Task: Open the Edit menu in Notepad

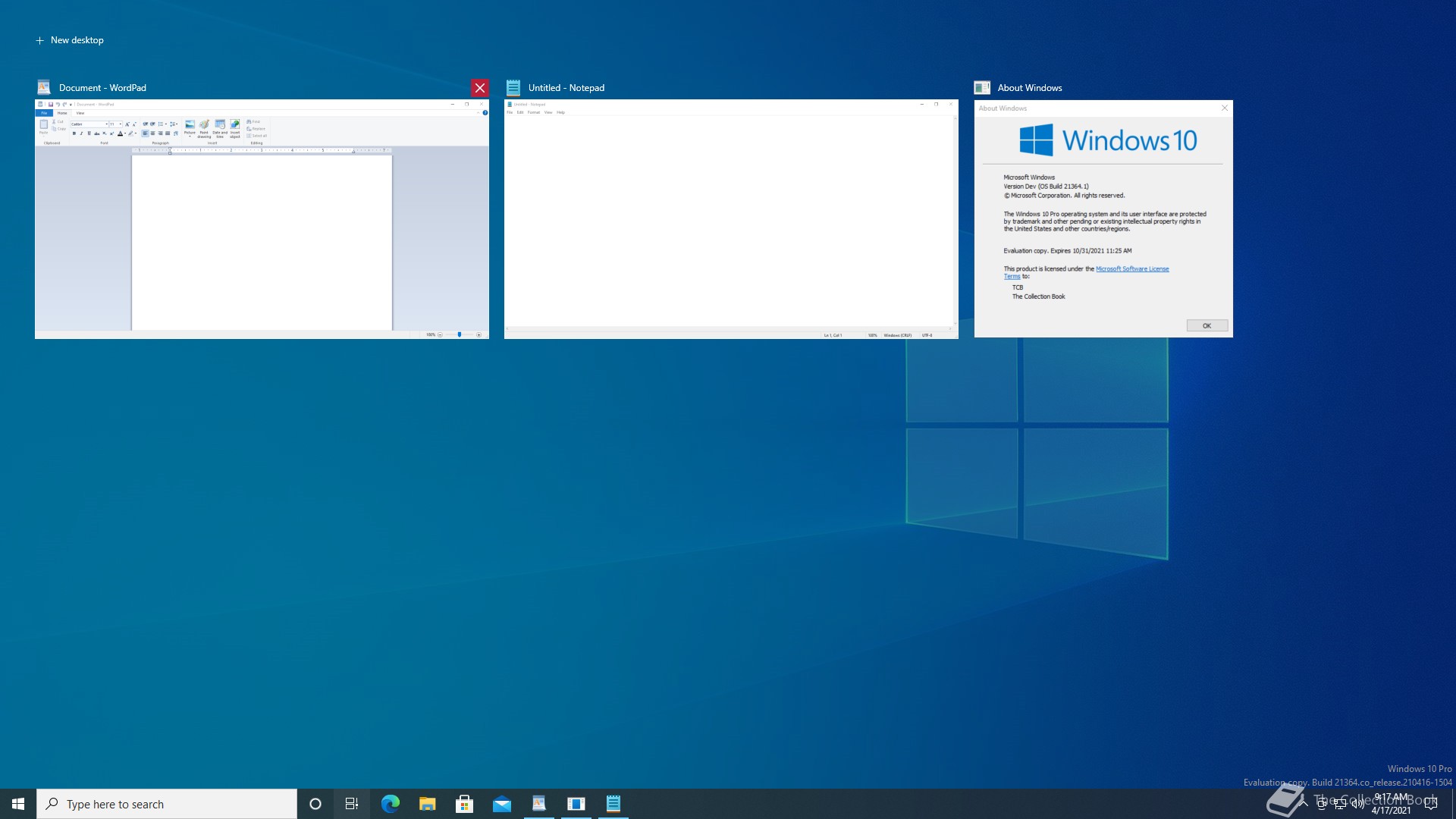Action: tap(520, 112)
